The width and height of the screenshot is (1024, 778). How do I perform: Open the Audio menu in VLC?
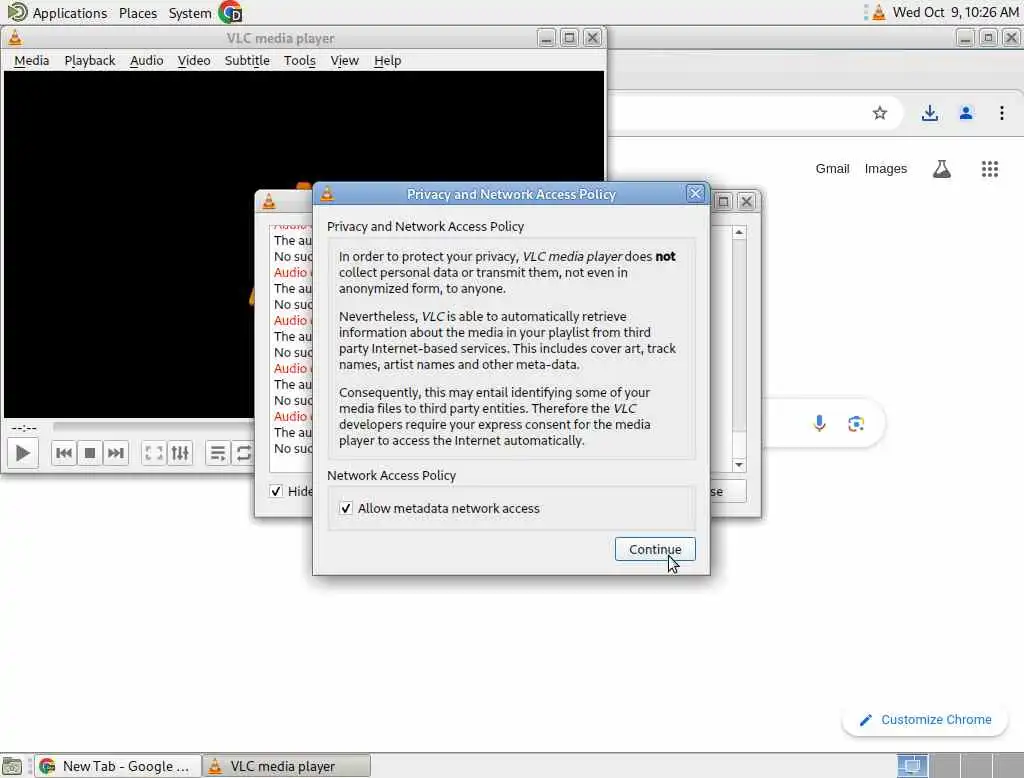(146, 60)
